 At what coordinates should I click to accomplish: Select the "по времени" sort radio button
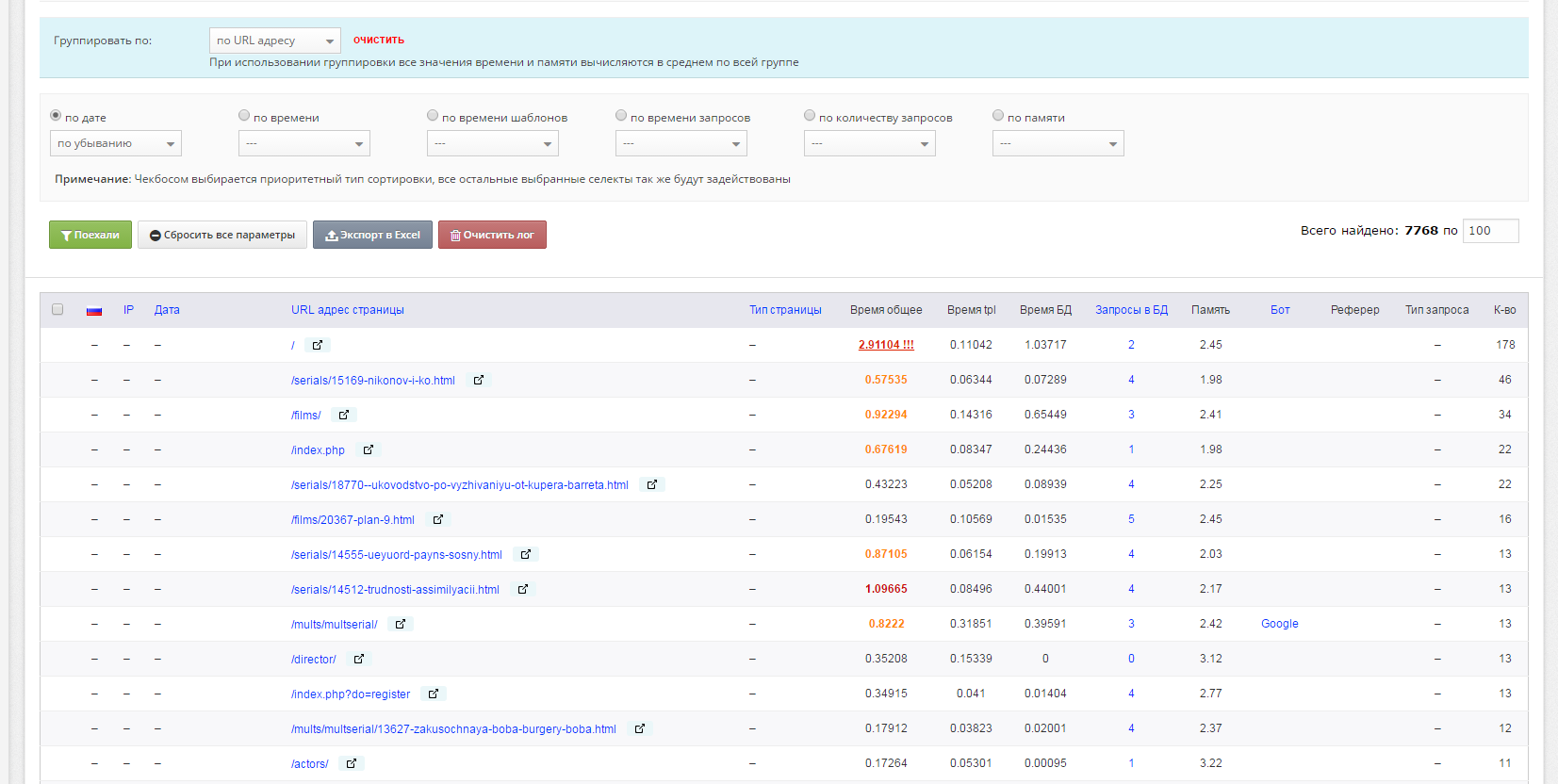[244, 115]
